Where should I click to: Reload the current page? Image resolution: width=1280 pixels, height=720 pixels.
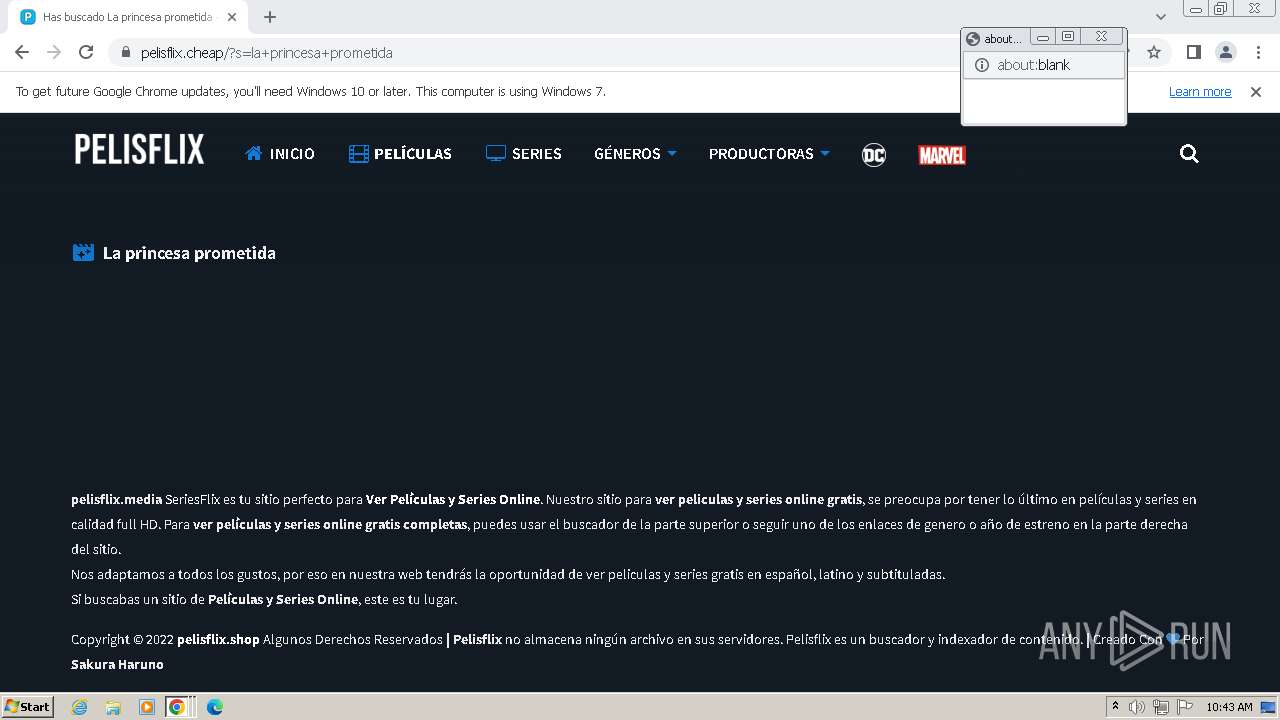tap(86, 52)
